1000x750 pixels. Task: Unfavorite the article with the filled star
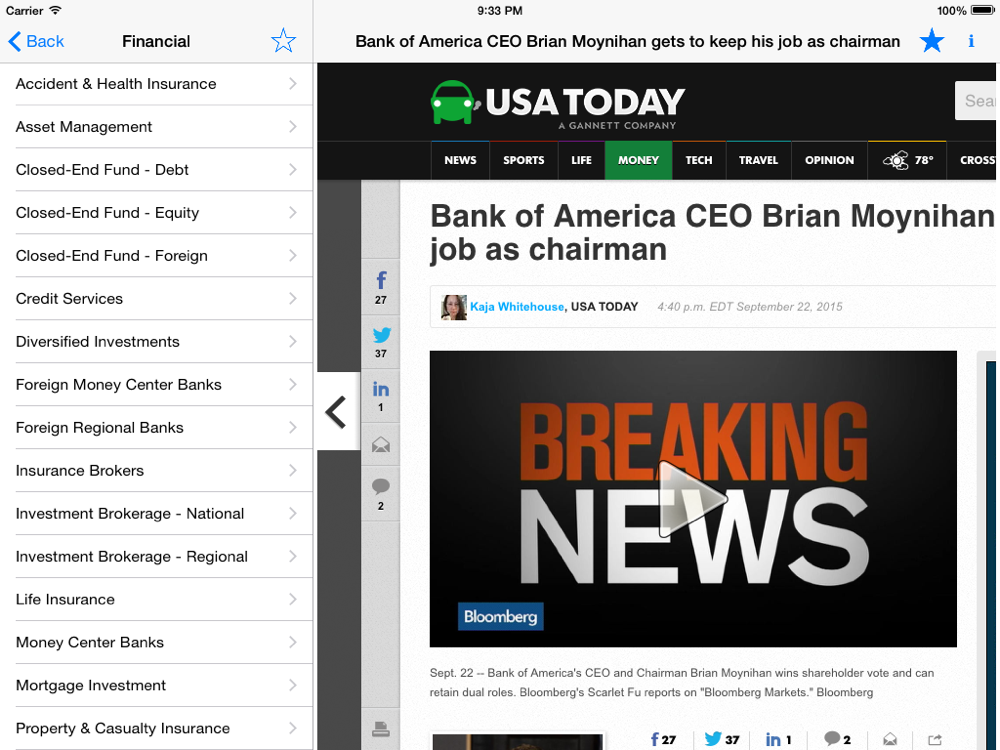point(932,41)
